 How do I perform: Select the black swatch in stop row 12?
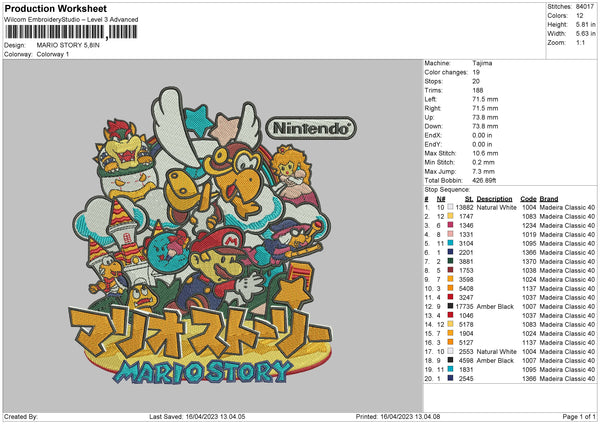(450, 306)
